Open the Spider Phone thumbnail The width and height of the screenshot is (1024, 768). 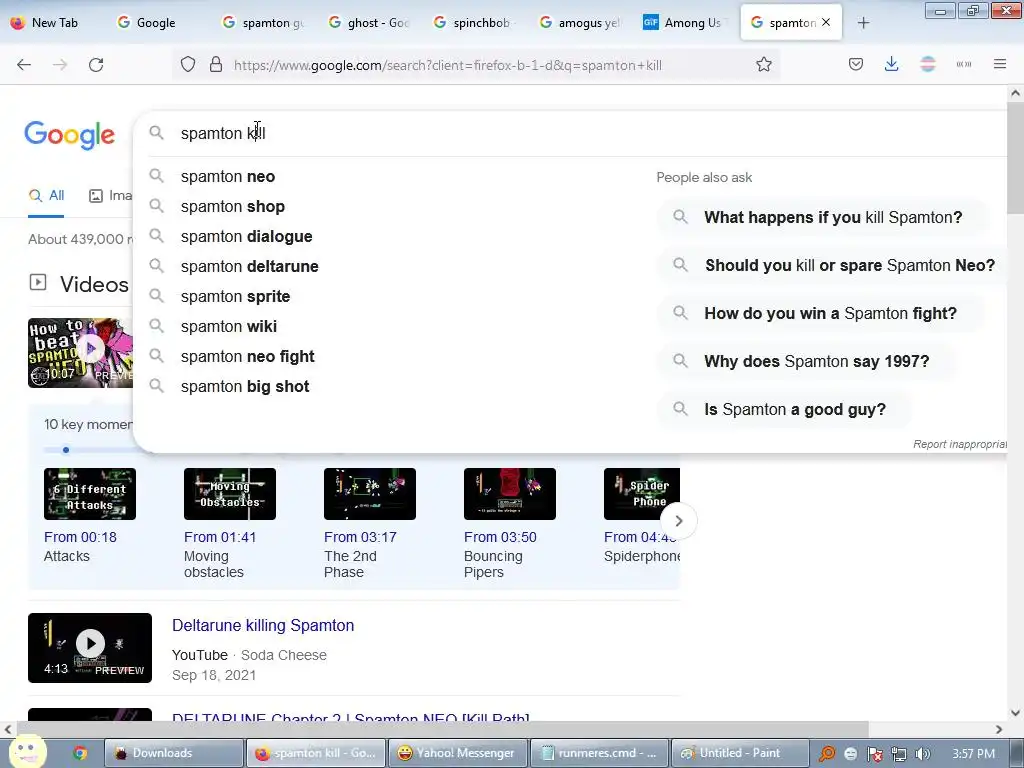pyautogui.click(x=641, y=494)
